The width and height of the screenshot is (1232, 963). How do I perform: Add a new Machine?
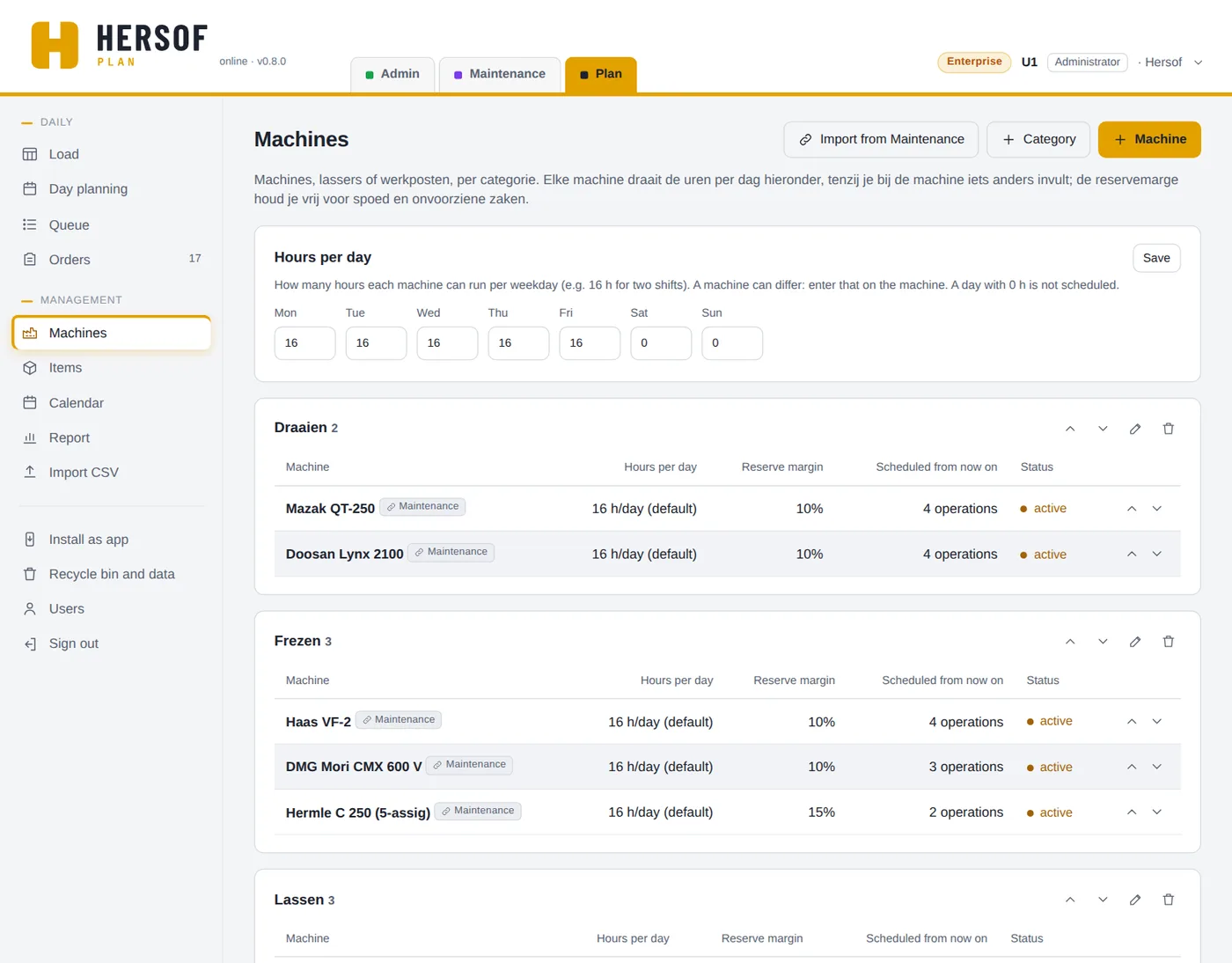click(1149, 139)
